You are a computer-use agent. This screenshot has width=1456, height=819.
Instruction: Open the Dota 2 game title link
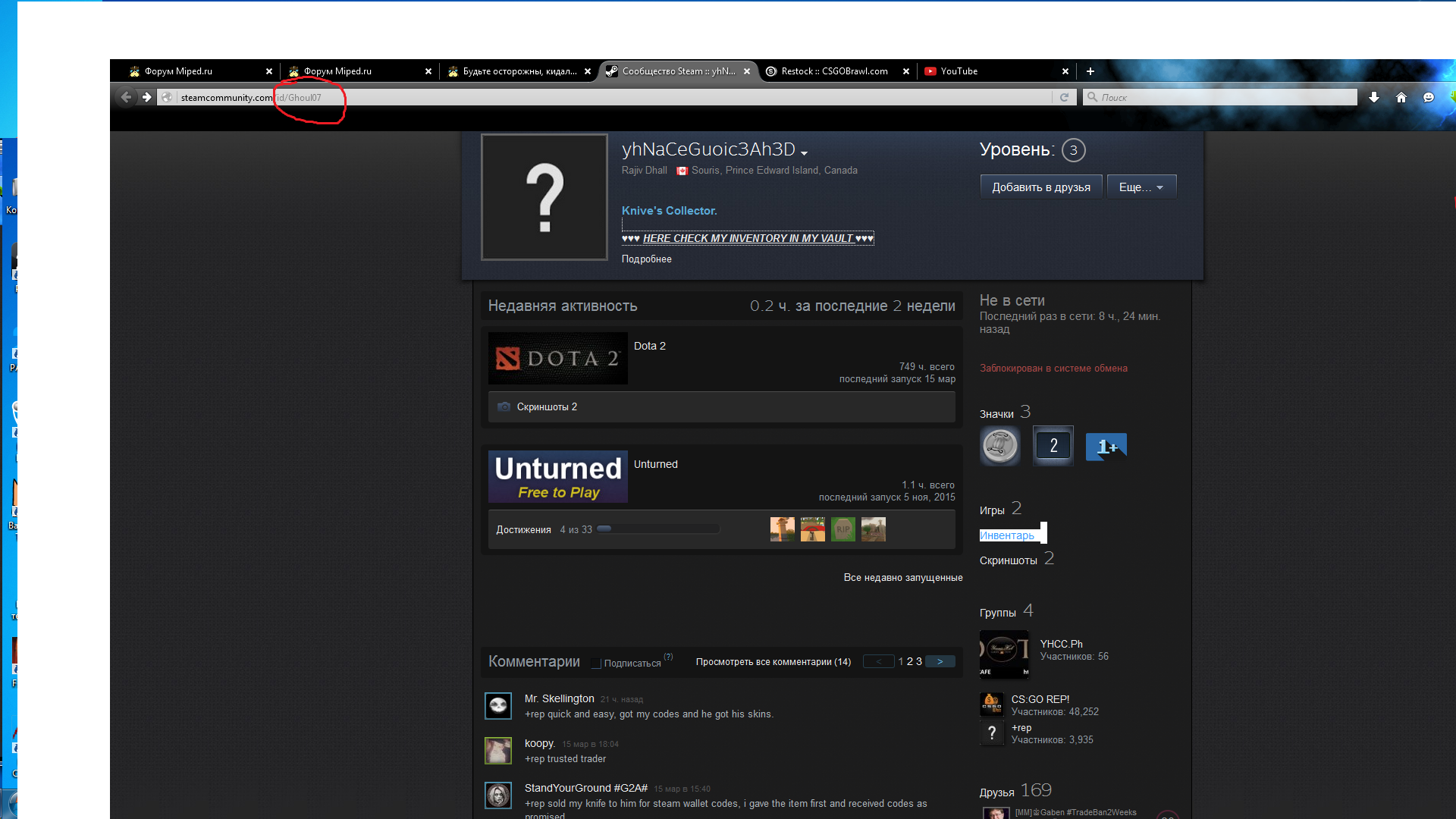tap(650, 346)
